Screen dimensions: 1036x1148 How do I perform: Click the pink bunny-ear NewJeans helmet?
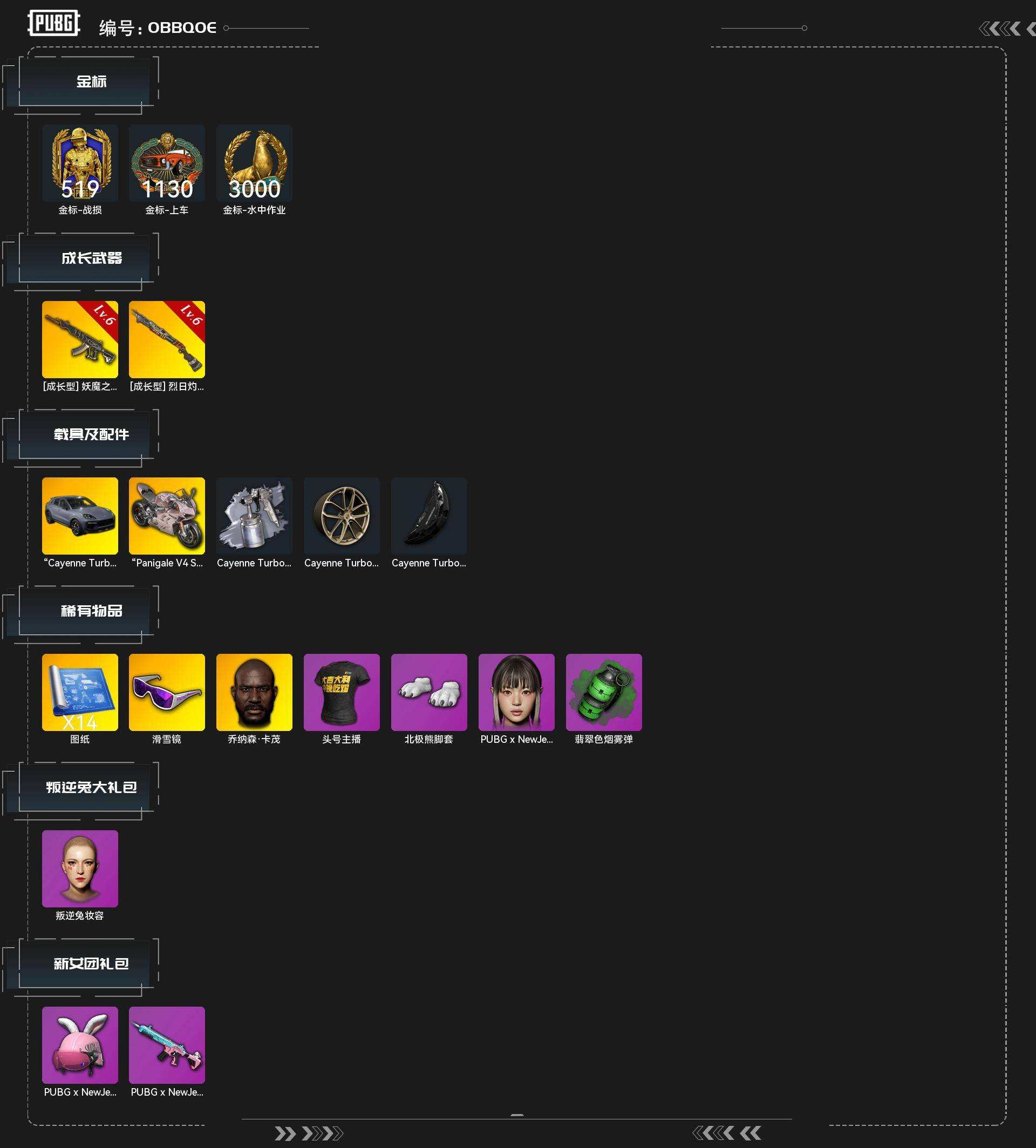click(80, 1045)
